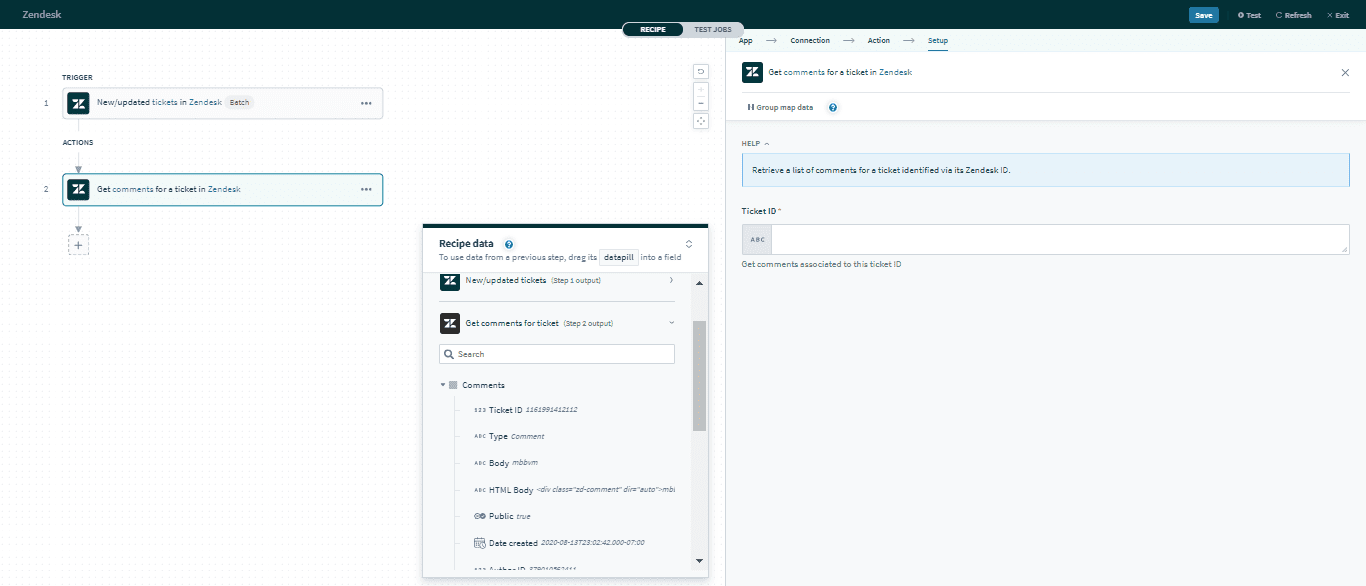Collapse the Comments tree node

[443, 385]
